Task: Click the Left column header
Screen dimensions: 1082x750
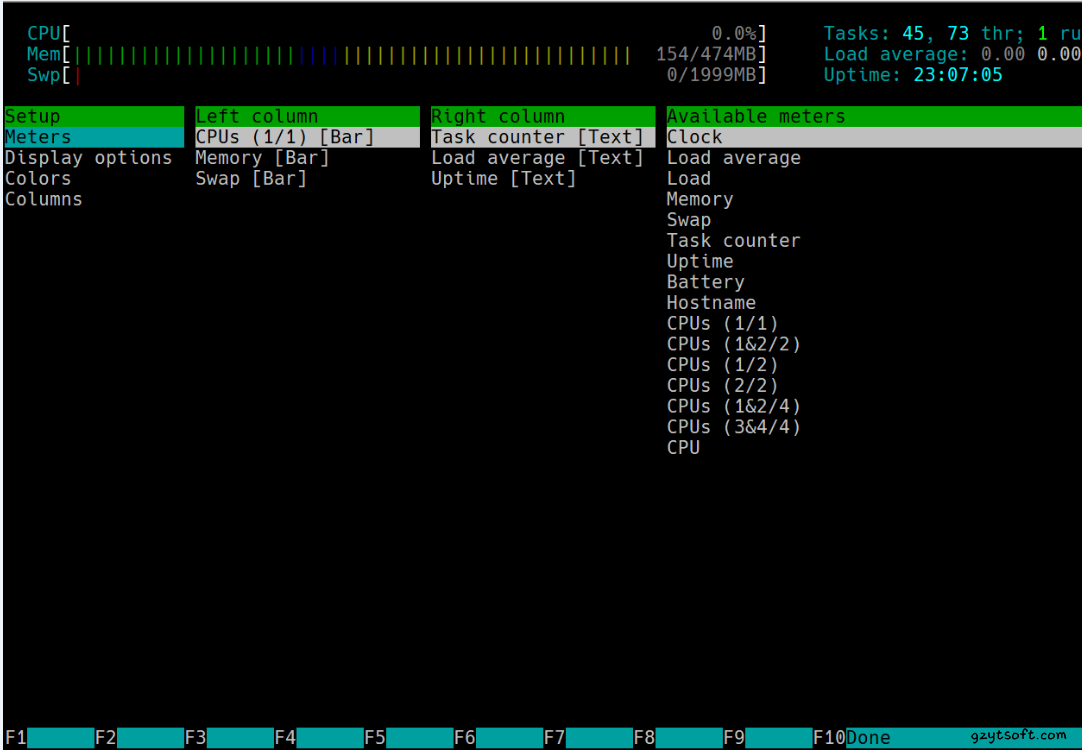Action: pos(307,117)
